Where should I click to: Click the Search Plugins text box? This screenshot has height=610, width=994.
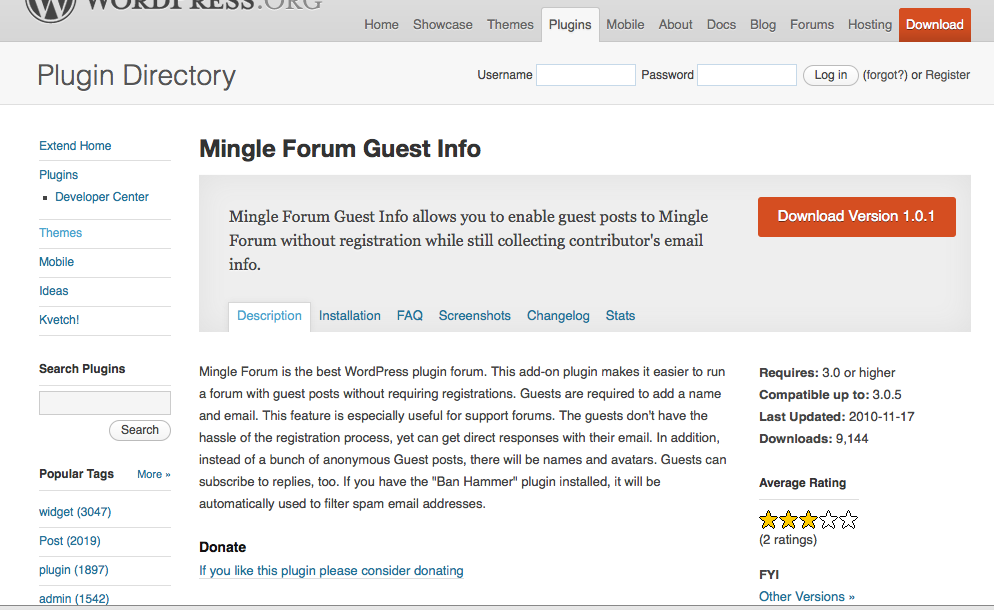pyautogui.click(x=105, y=403)
